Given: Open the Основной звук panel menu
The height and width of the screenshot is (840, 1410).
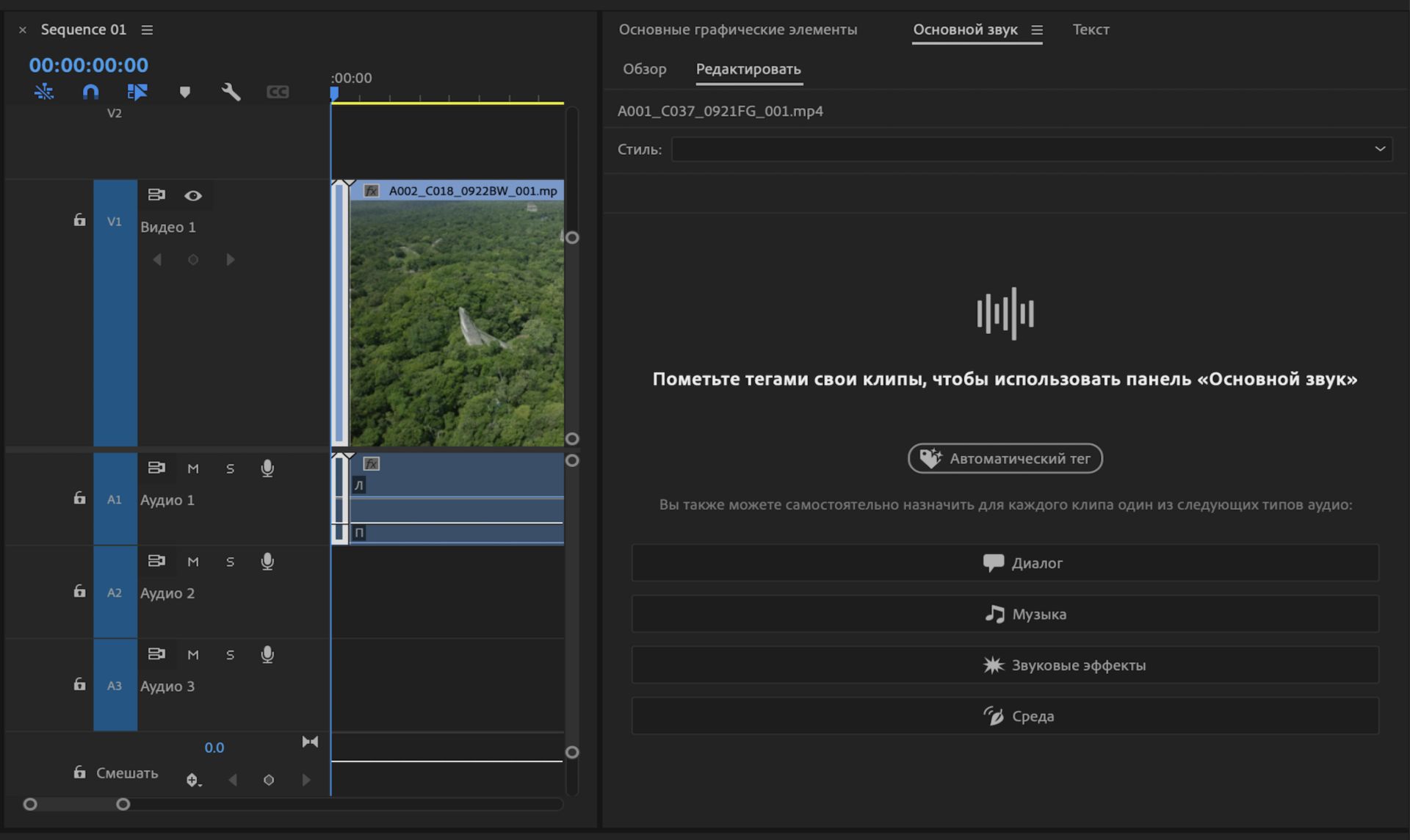Looking at the screenshot, I should (1037, 30).
